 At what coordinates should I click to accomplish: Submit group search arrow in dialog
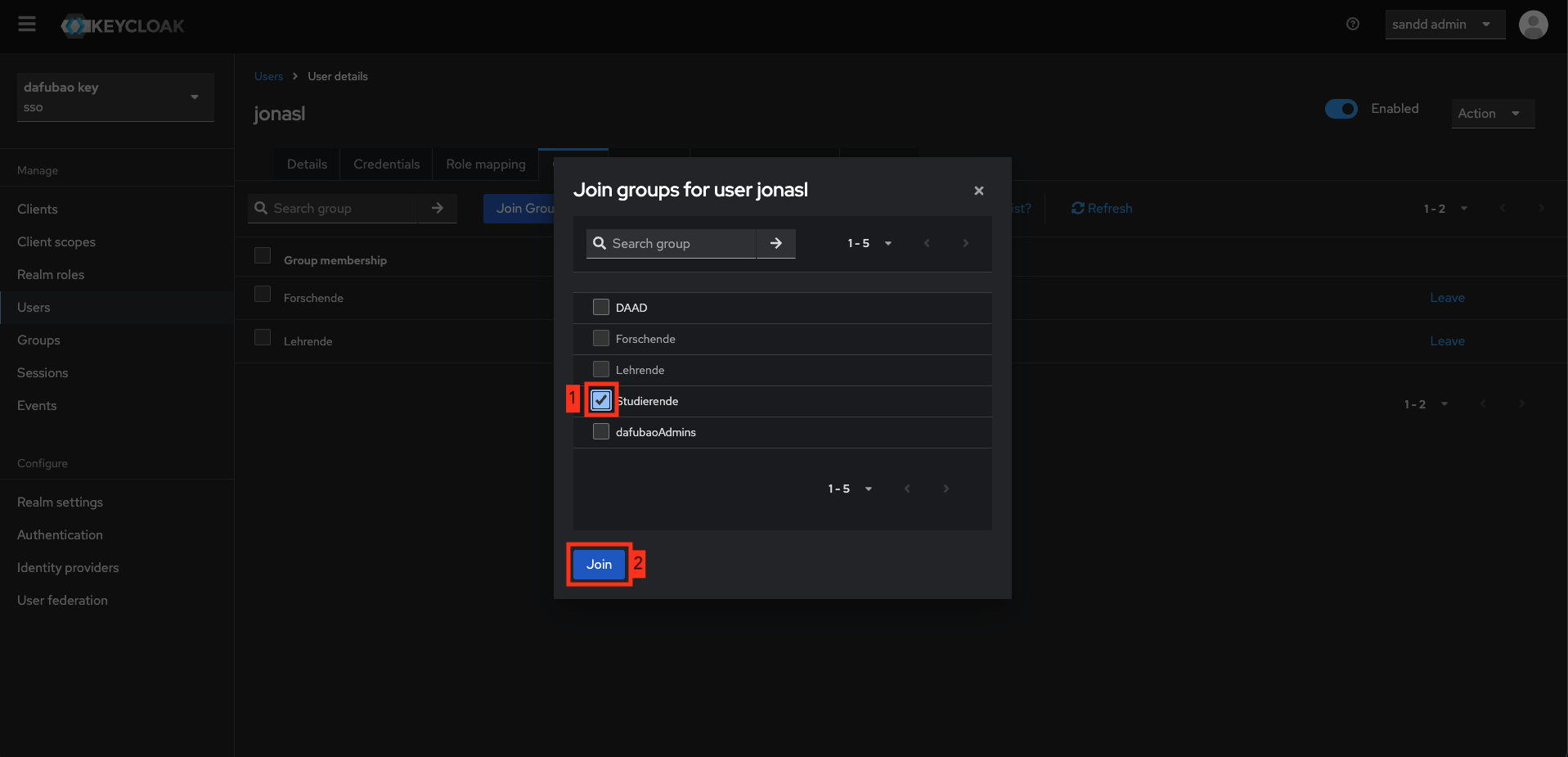[775, 243]
